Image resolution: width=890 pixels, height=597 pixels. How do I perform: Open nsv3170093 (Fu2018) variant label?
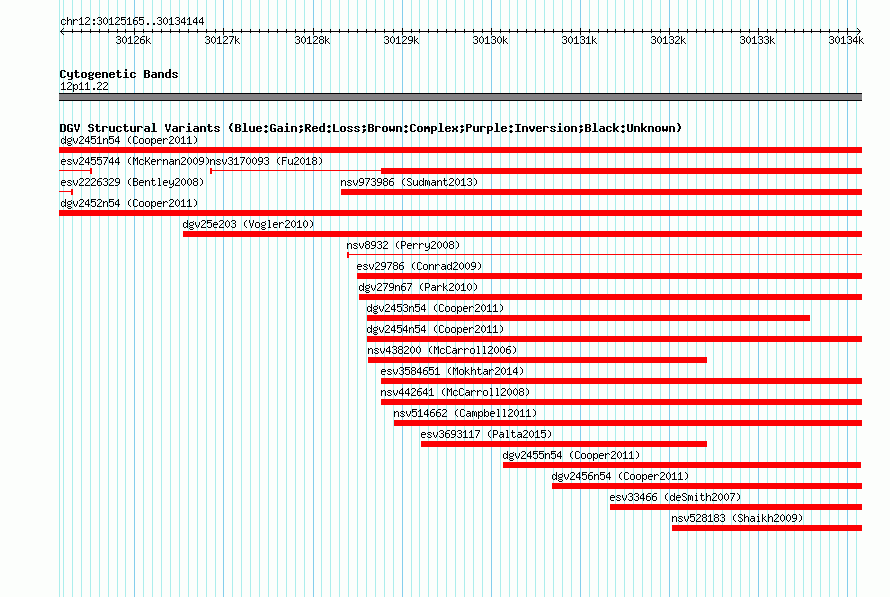click(x=266, y=161)
